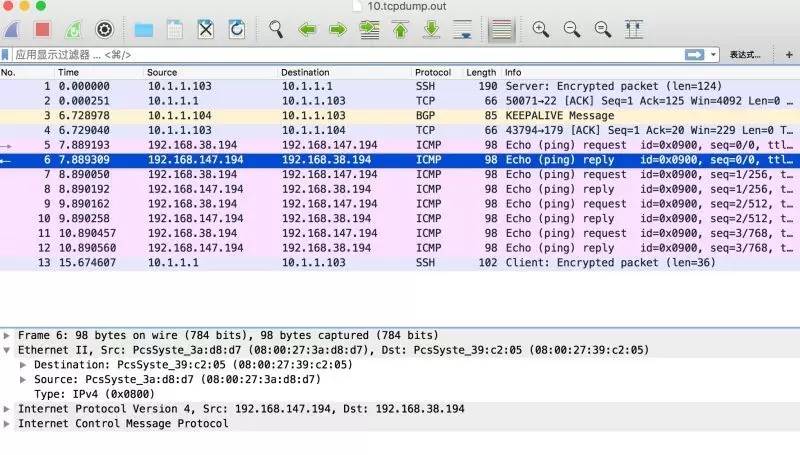Image resolution: width=800 pixels, height=455 pixels.
Task: Sort by the No. column header
Action: 28,72
